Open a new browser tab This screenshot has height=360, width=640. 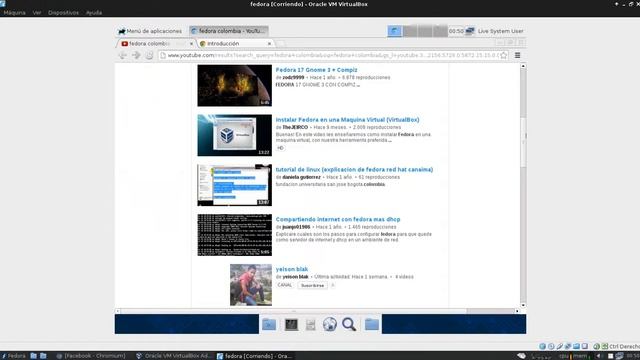click(x=281, y=44)
